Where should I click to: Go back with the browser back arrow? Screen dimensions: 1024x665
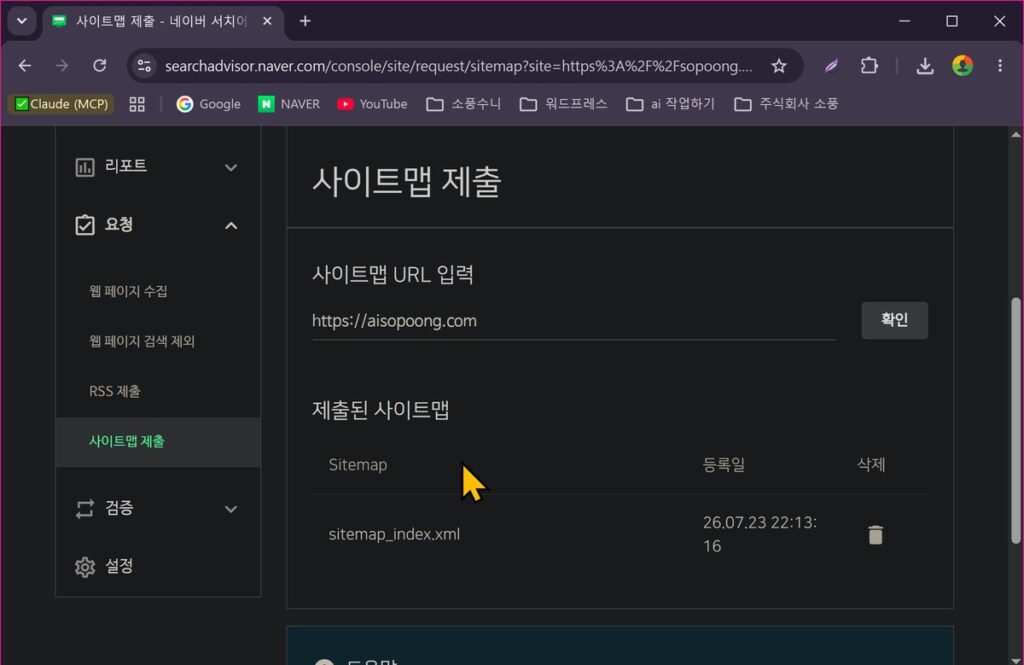click(25, 65)
